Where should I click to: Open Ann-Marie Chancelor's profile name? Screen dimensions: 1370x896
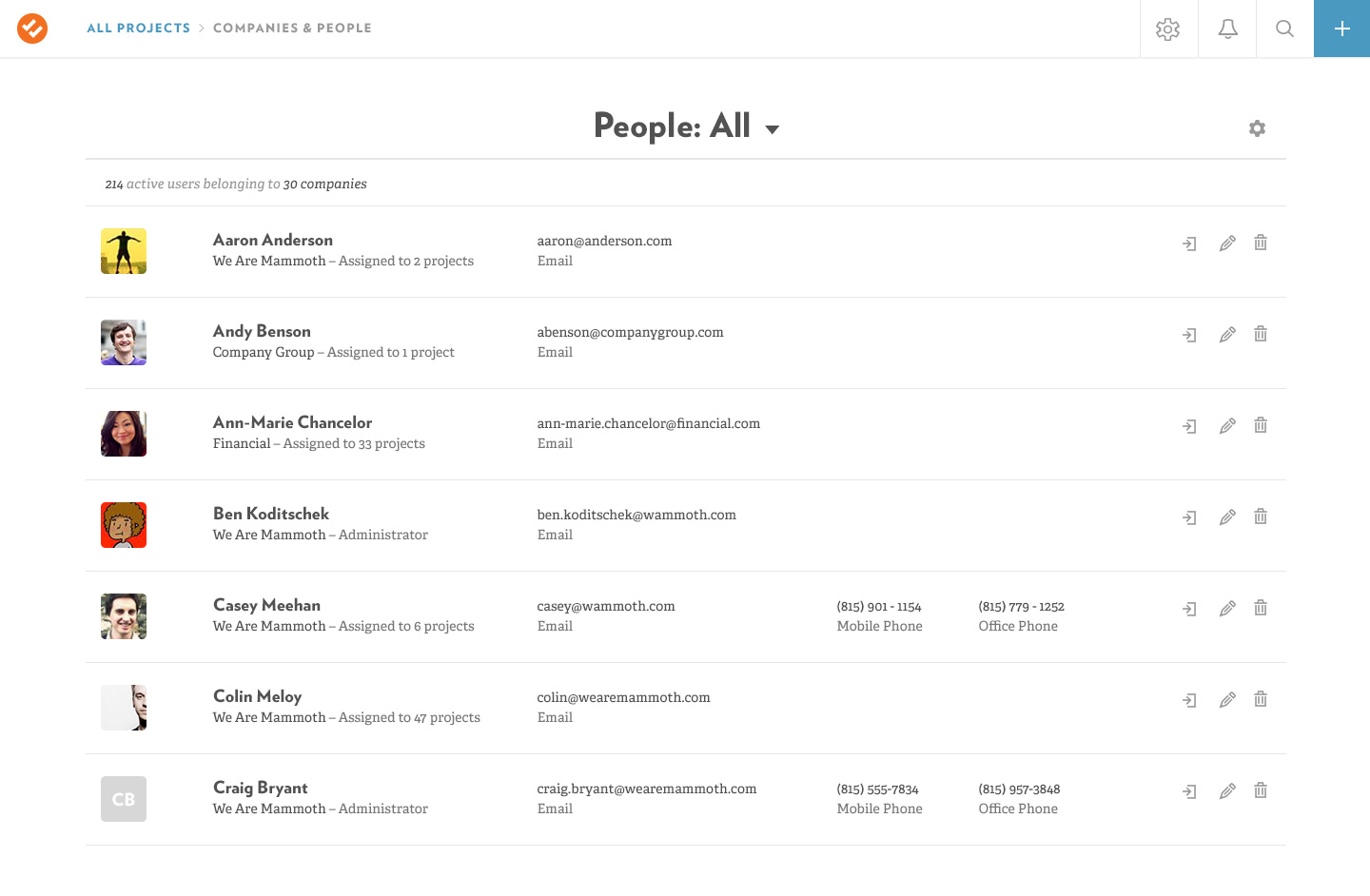coord(292,422)
